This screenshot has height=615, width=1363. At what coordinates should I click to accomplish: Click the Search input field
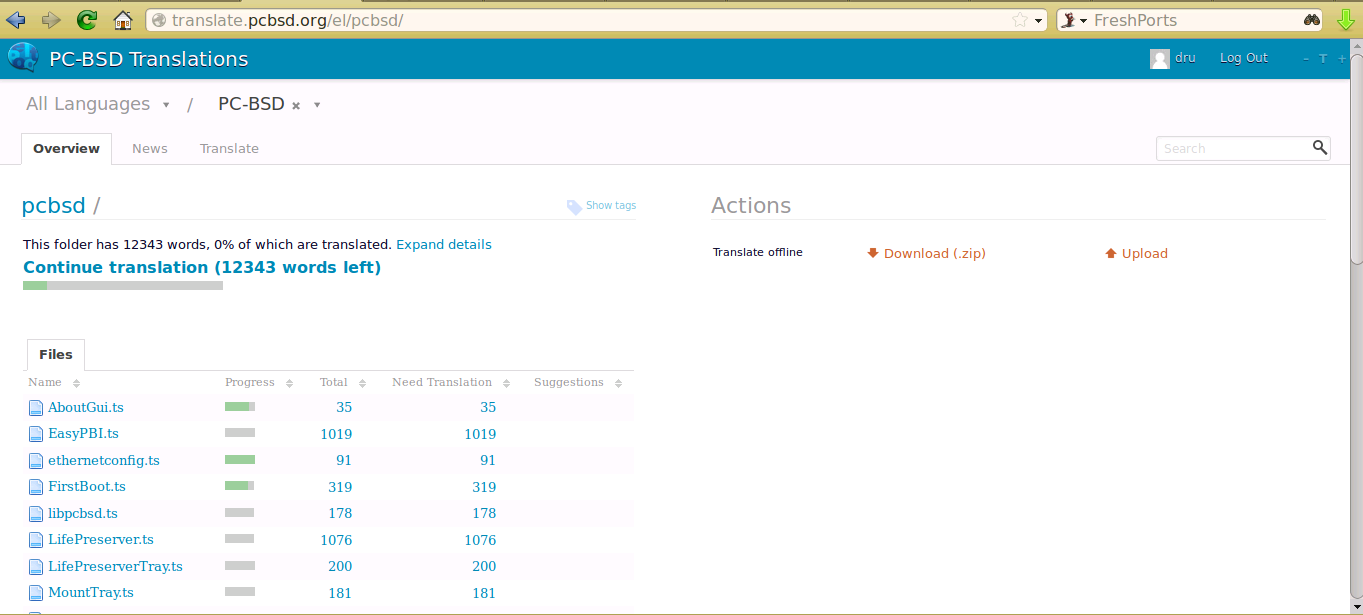1233,148
